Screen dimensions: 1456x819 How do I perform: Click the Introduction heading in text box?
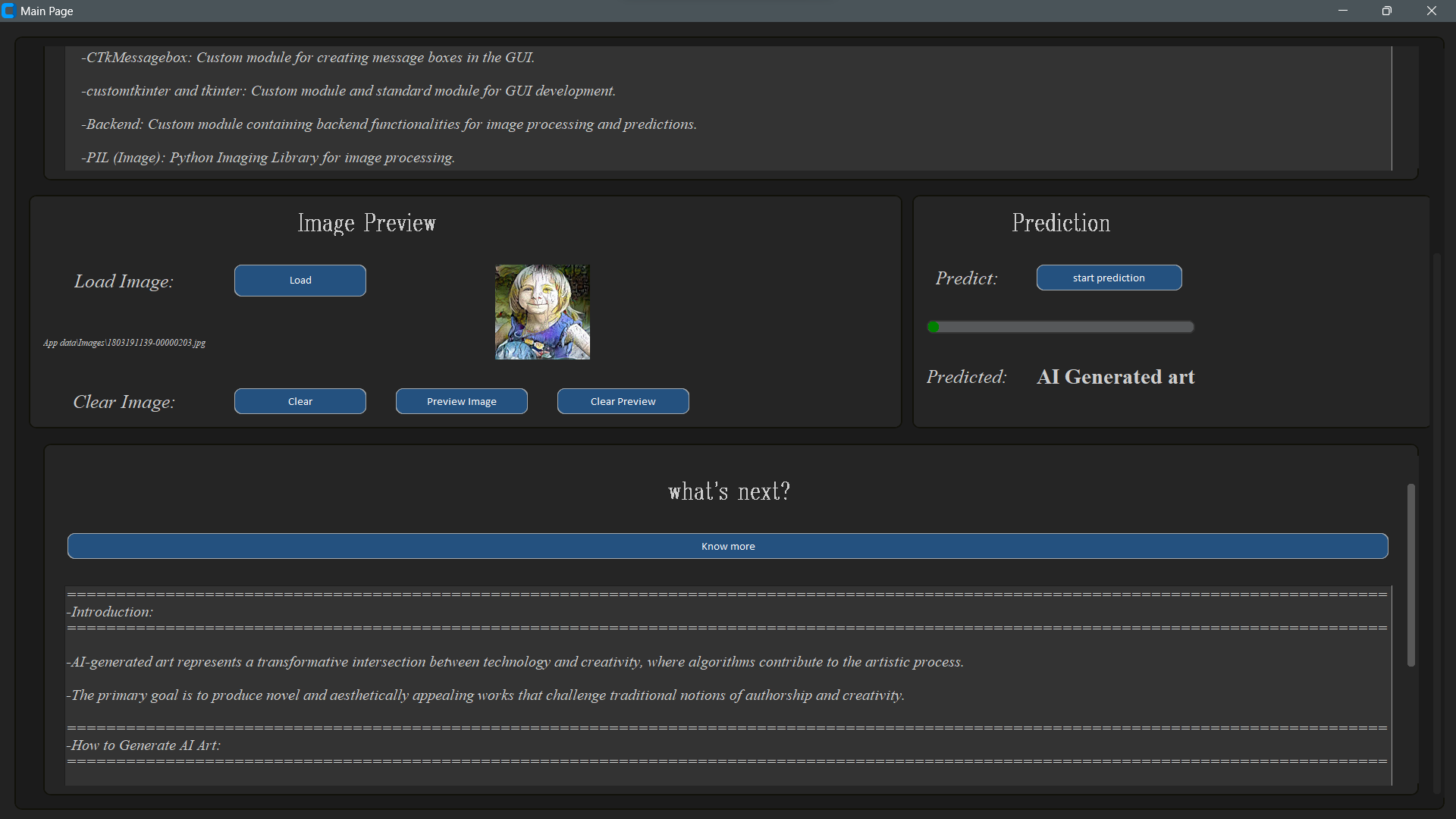[x=111, y=612]
